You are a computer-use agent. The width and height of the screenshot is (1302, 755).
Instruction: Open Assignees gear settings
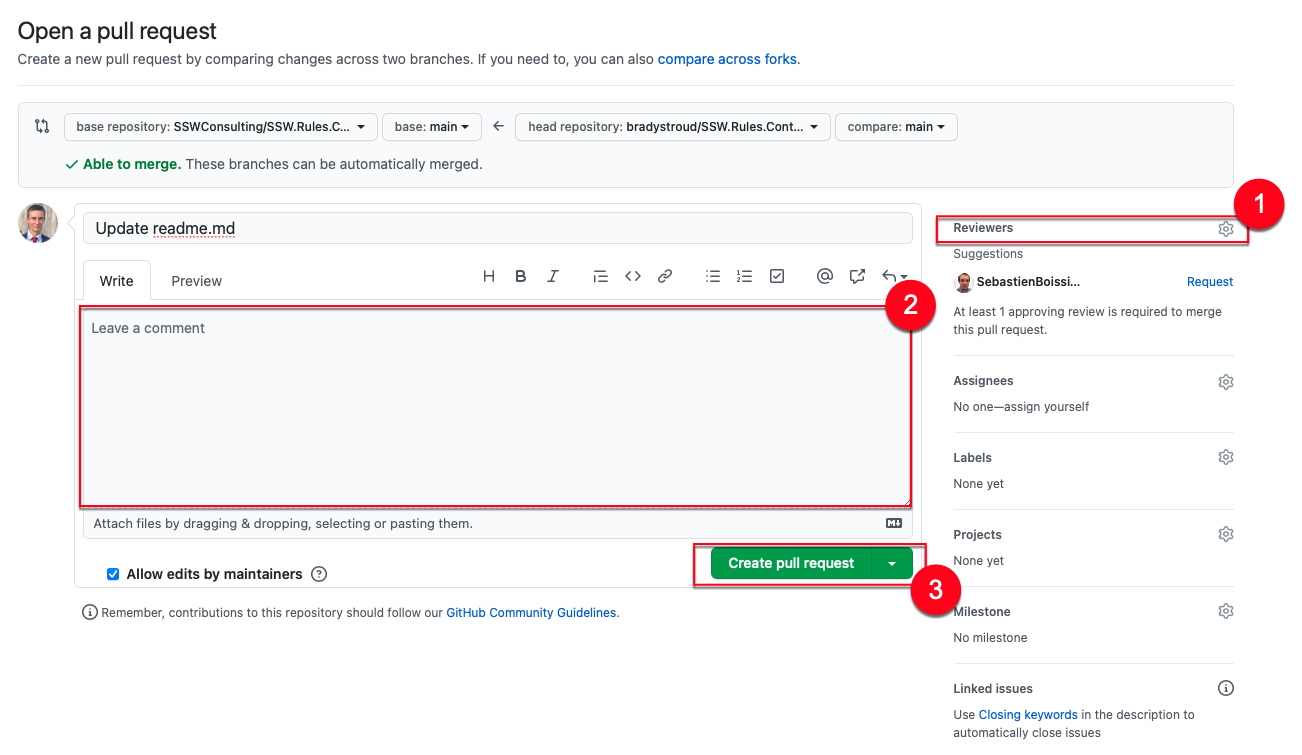1226,382
